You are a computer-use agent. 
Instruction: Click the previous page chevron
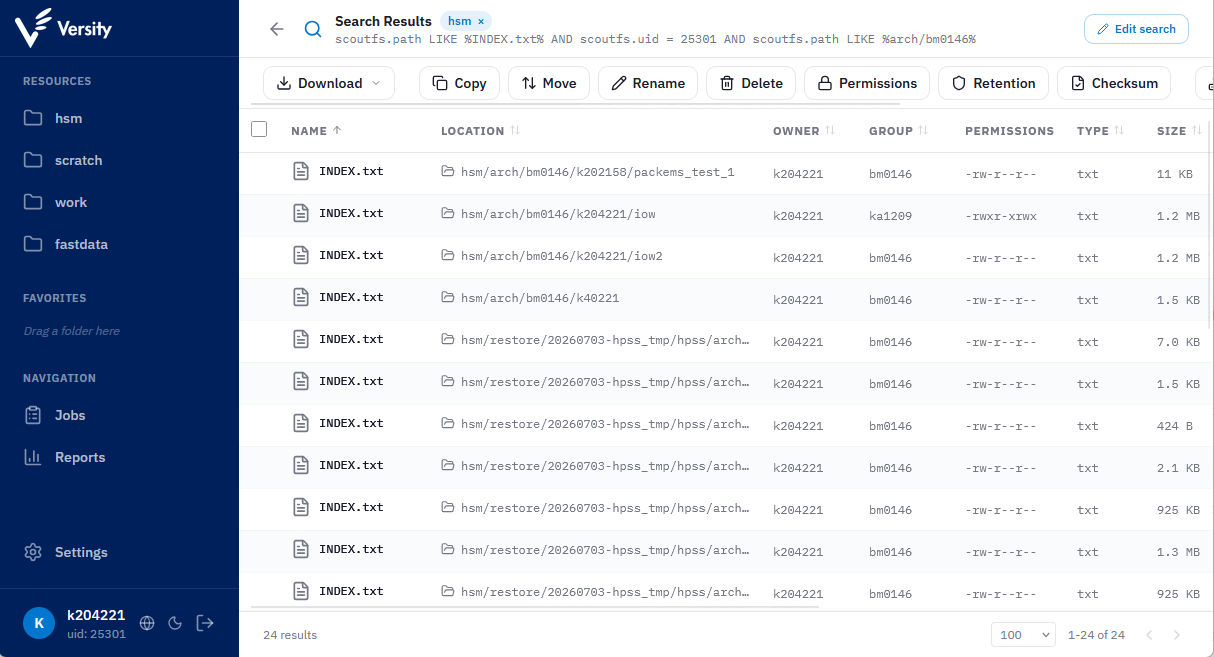tap(1149, 635)
